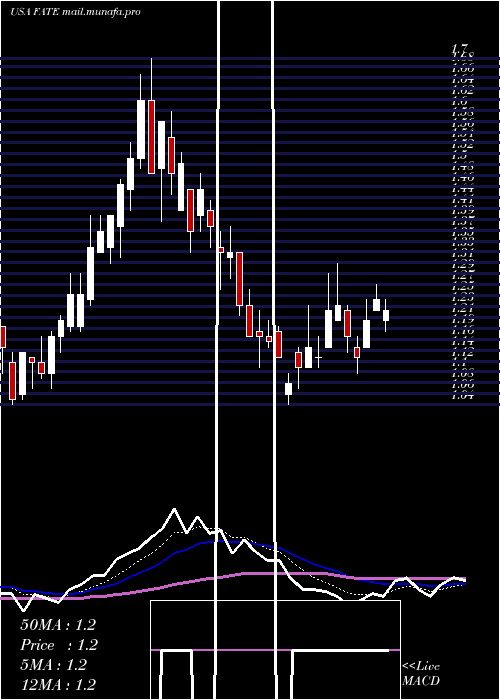The image size is (500, 700).
Task: Click the '12MA : 1.2' label
Action: (x=58, y=685)
